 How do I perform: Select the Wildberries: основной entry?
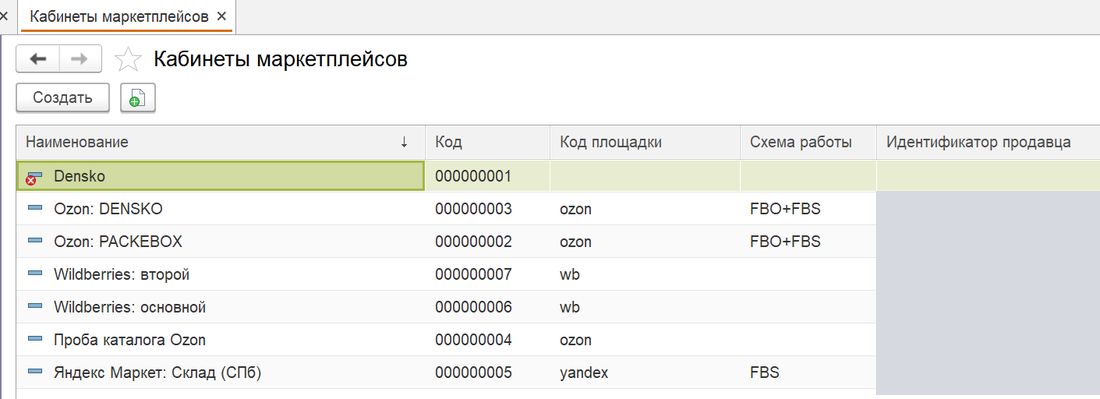(130, 307)
